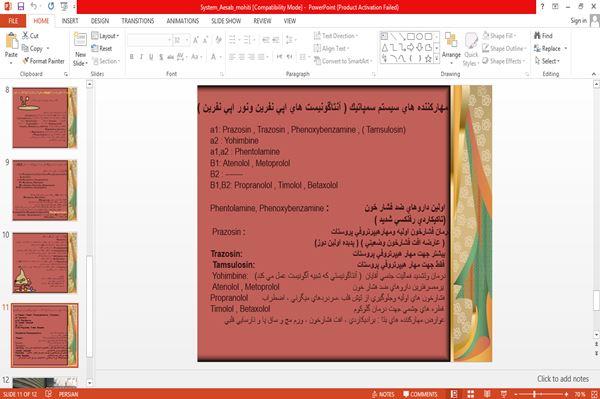Click Convert to SmartArt
The image size is (600, 399).
[x=343, y=61]
